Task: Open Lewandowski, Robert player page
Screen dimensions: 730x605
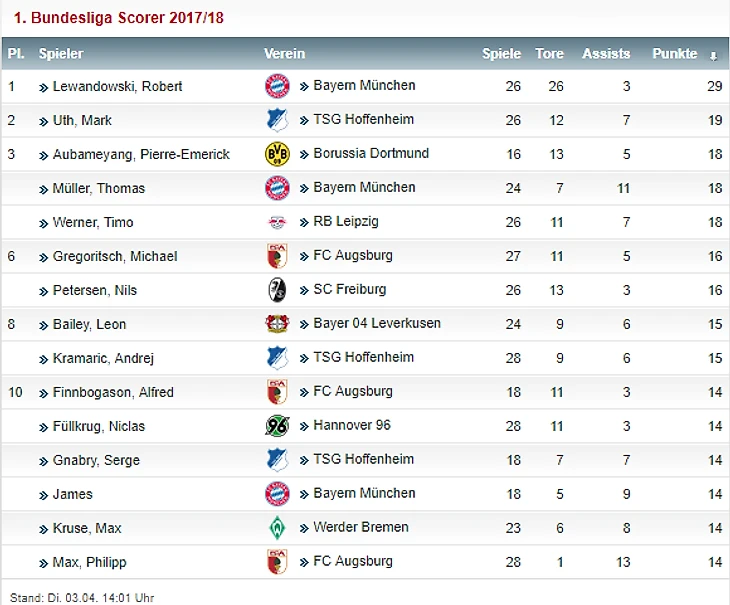Action: [117, 87]
